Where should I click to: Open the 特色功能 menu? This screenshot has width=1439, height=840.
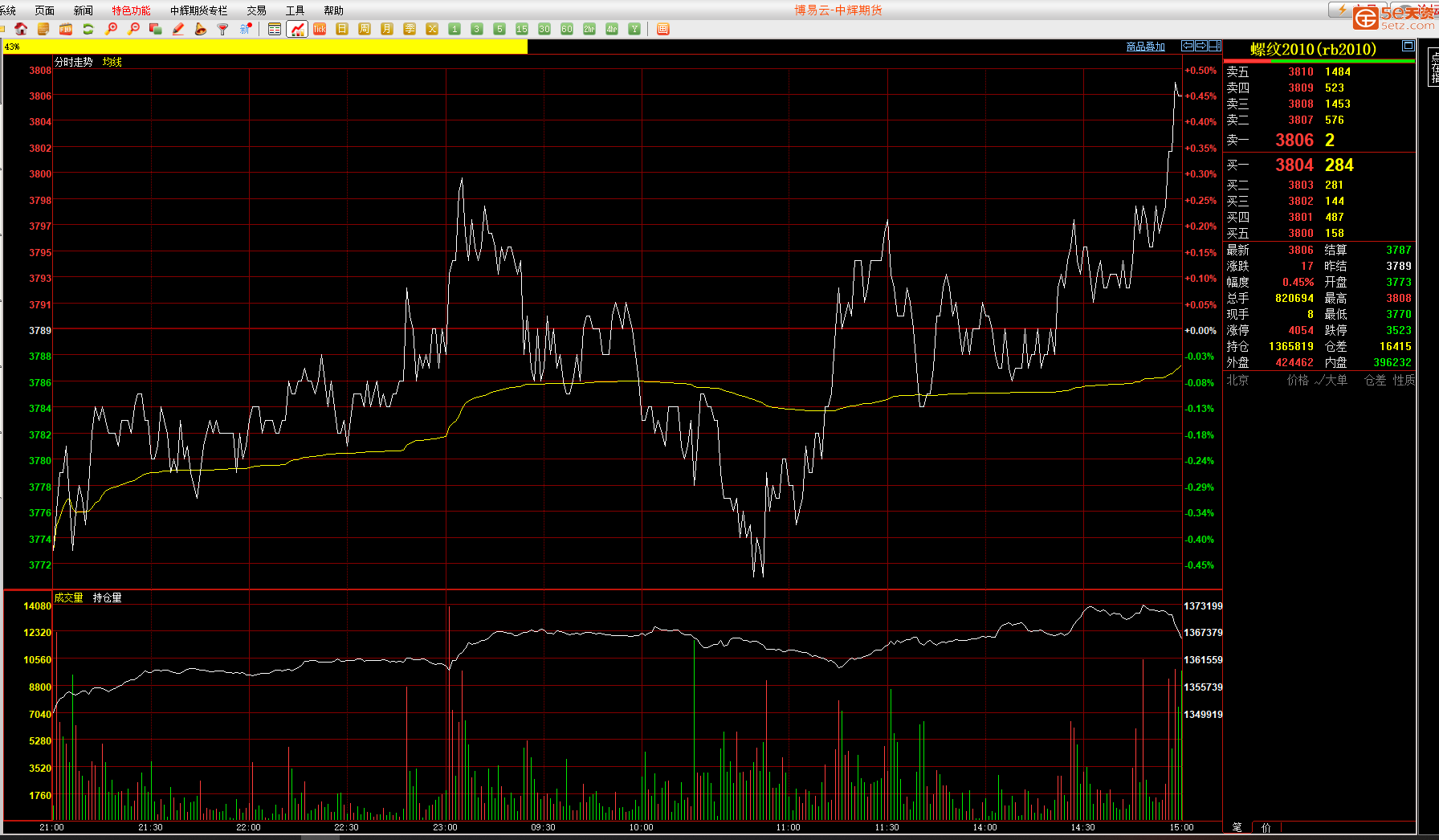(x=131, y=10)
